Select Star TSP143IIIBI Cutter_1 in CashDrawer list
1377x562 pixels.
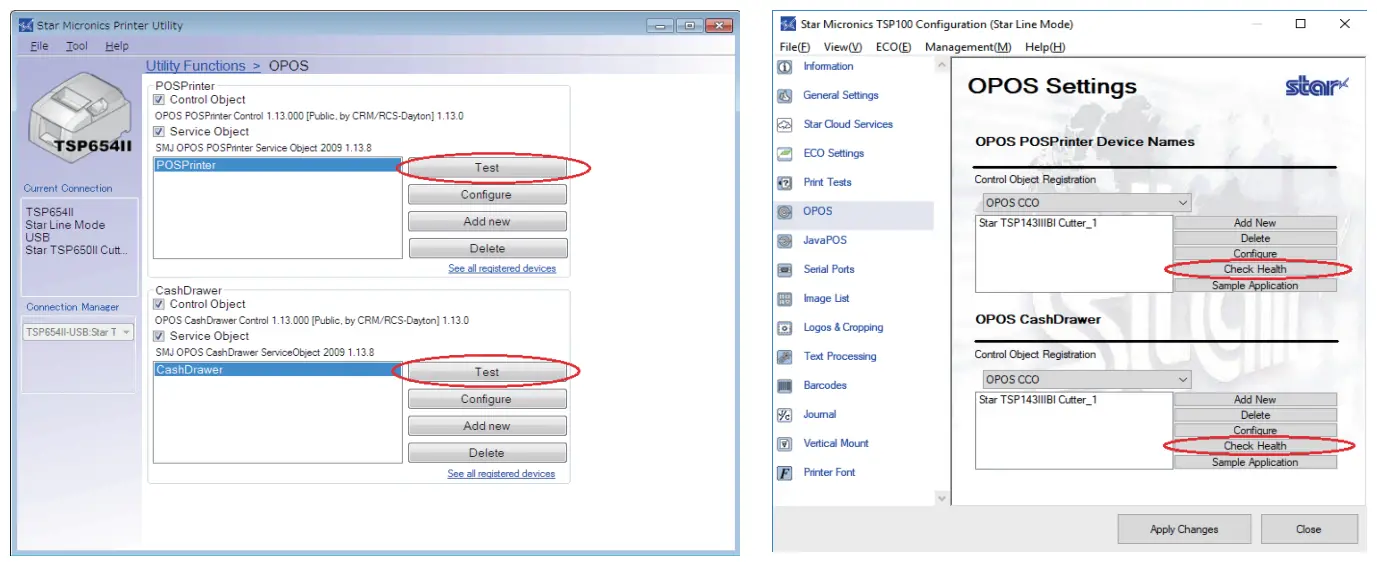point(1037,400)
